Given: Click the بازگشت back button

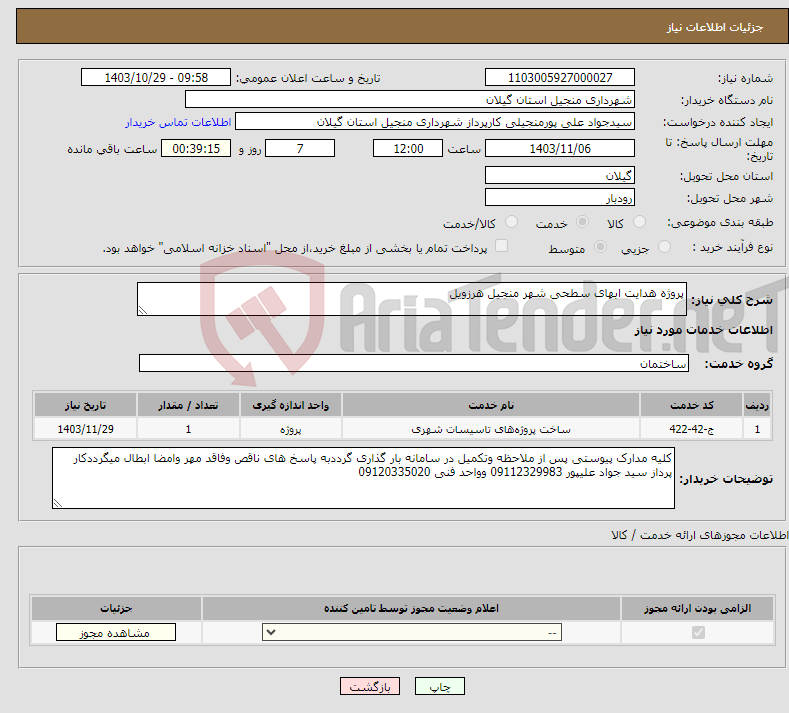Looking at the screenshot, I should pyautogui.click(x=370, y=686).
